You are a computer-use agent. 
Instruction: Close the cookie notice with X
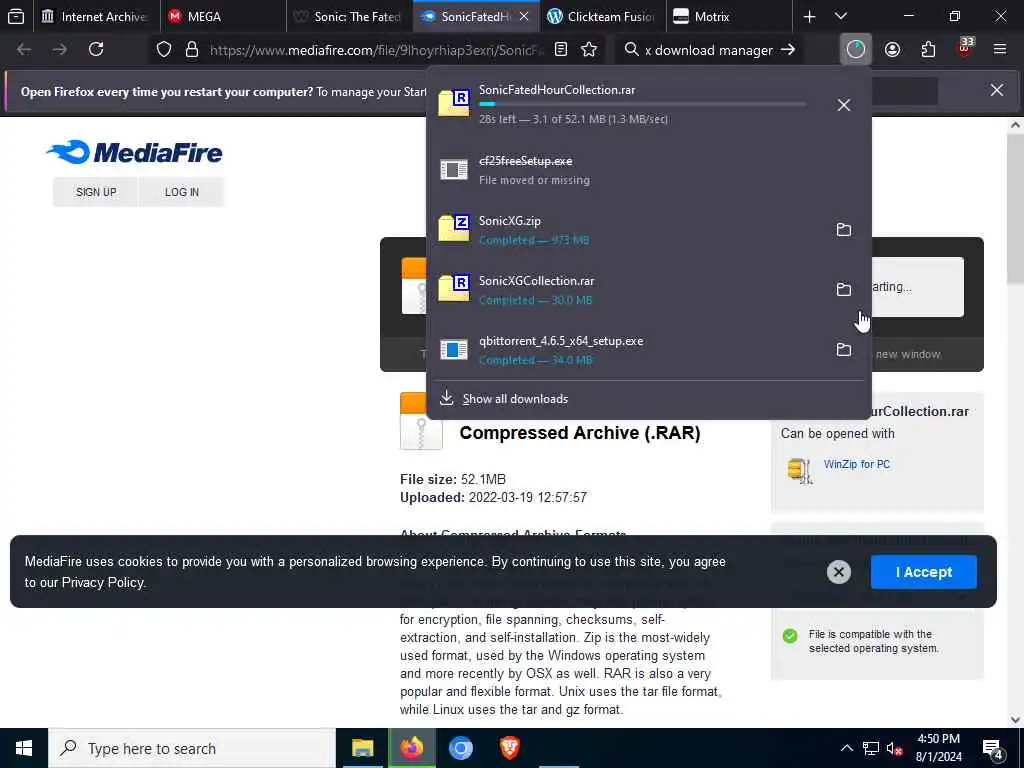click(839, 572)
